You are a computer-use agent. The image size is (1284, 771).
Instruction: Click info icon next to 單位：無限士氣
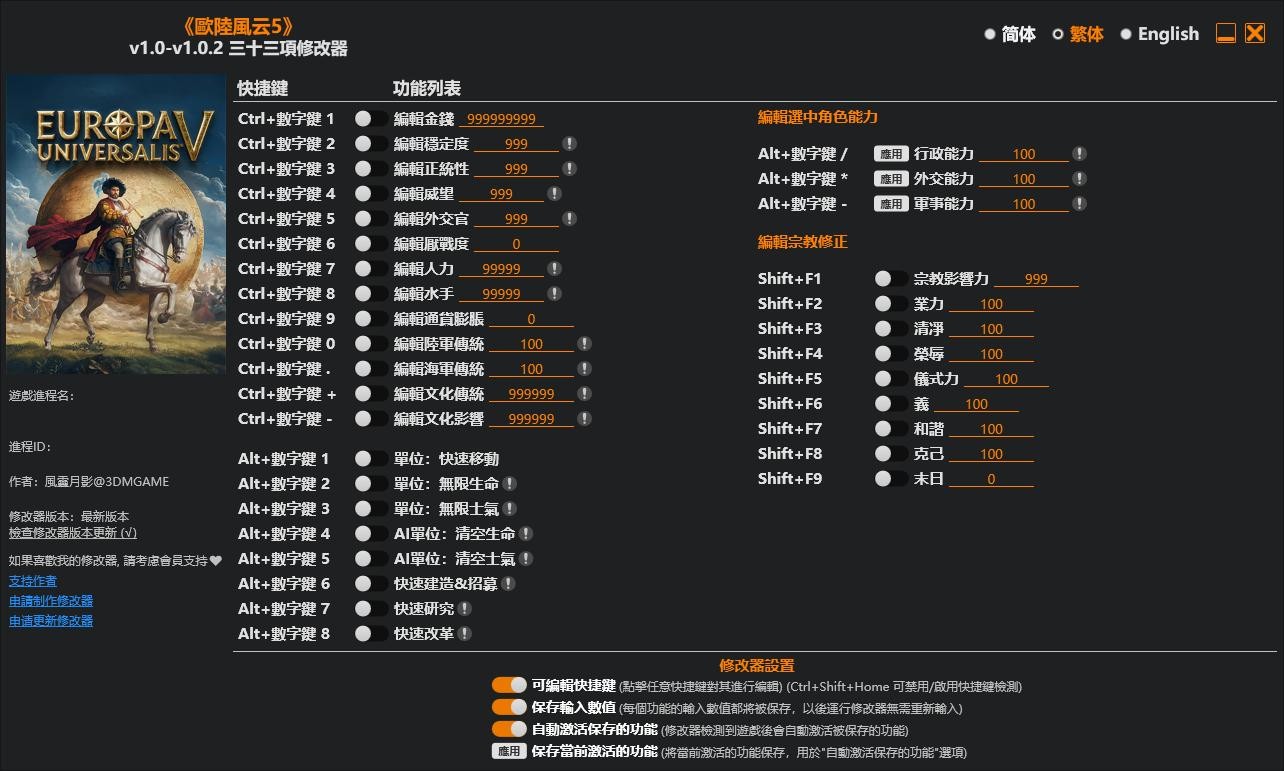pos(509,509)
